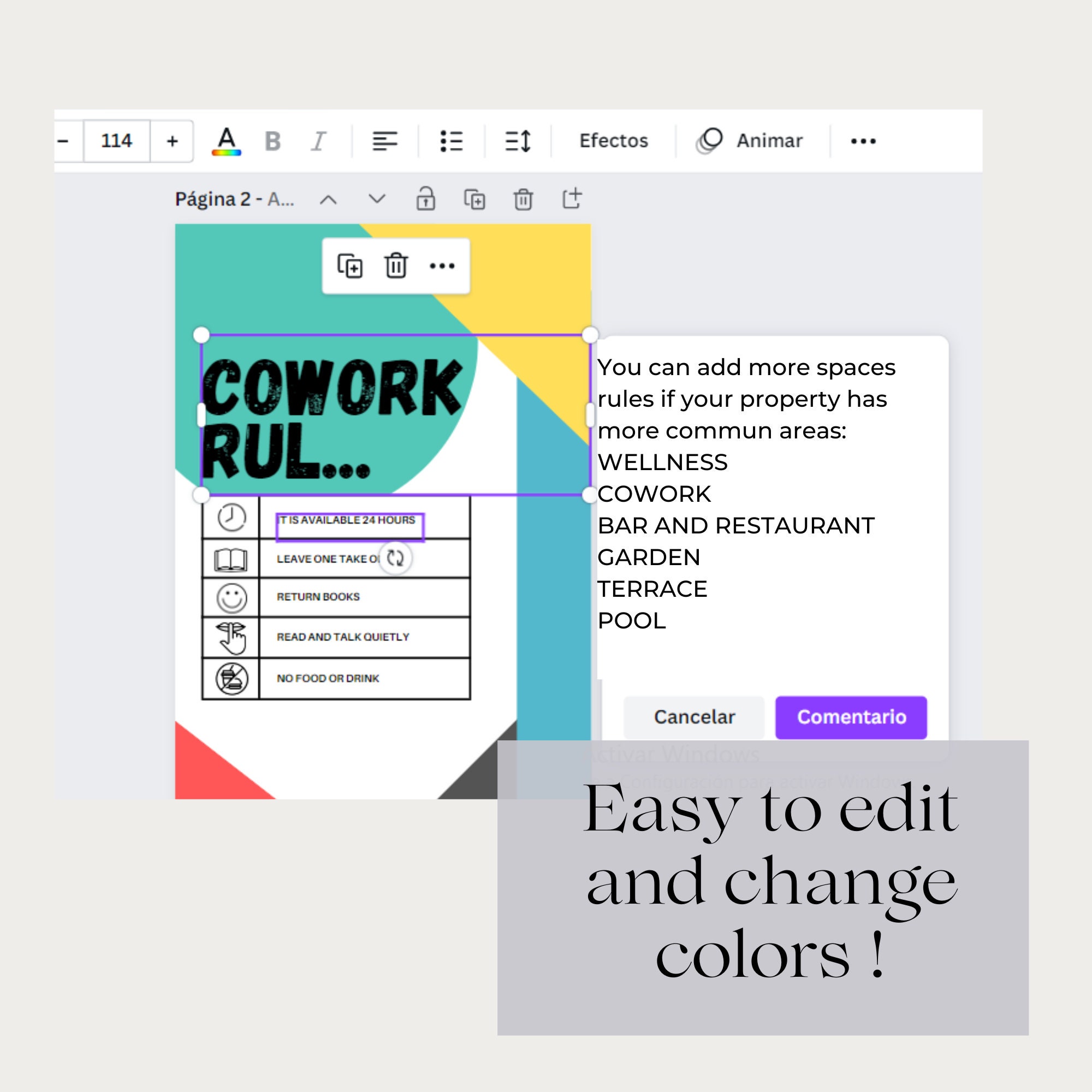Viewport: 1092px width, 1092px height.
Task: Toggle italic formatting on selected text
Action: click(x=318, y=141)
